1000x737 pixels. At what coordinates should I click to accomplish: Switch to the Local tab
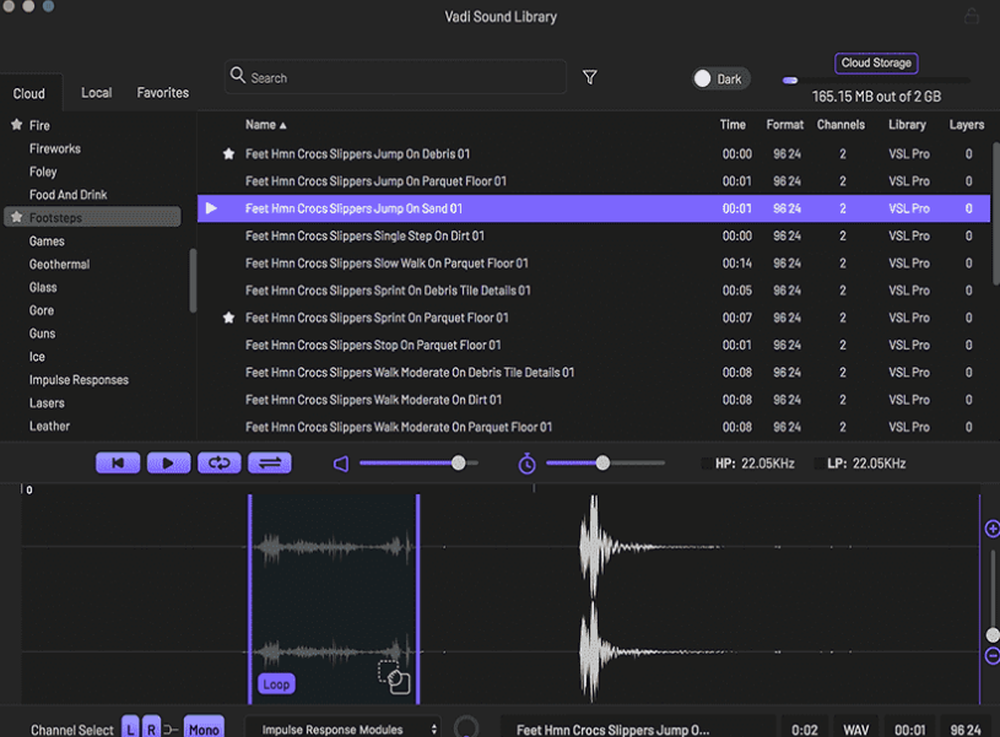(x=96, y=93)
